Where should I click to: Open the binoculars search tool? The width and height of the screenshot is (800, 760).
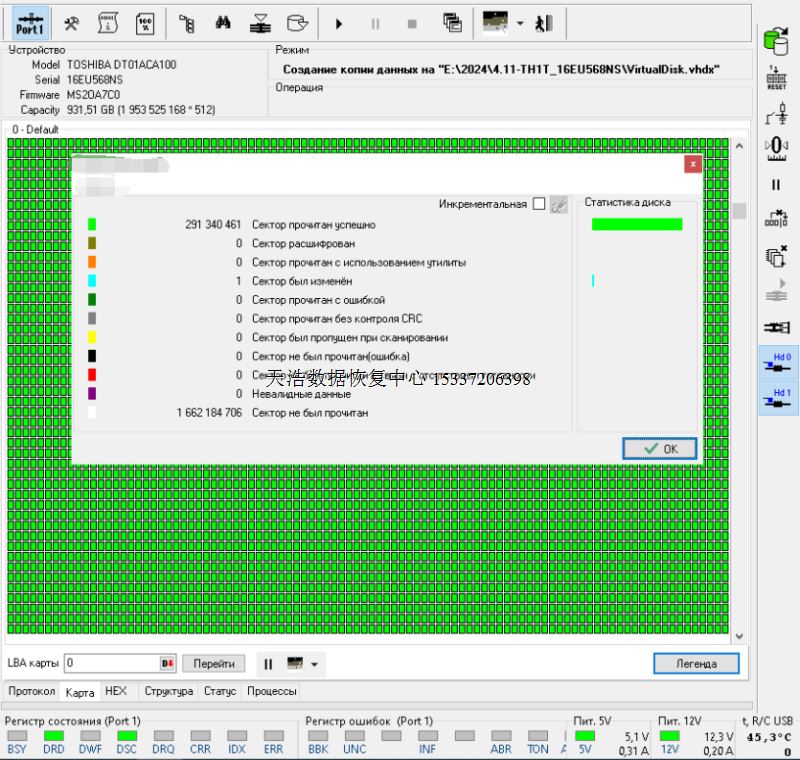click(224, 22)
